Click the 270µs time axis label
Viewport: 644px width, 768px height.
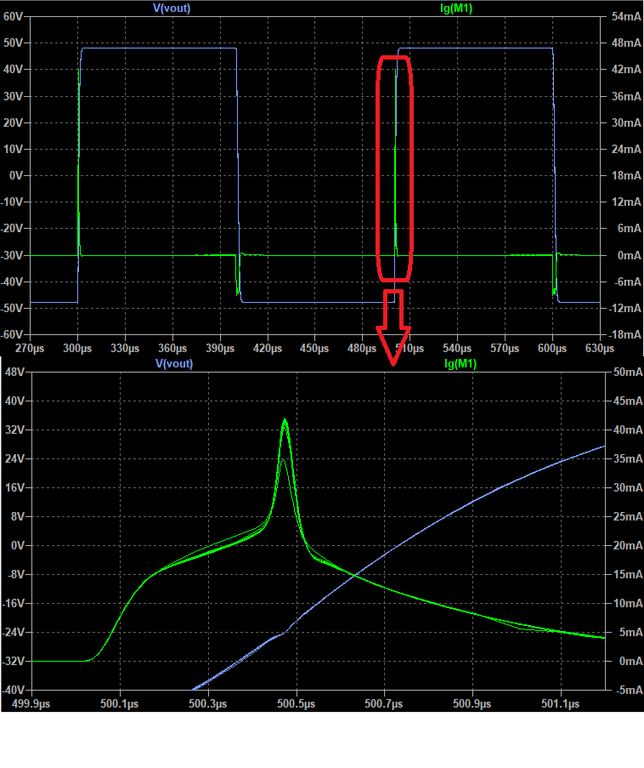30,348
